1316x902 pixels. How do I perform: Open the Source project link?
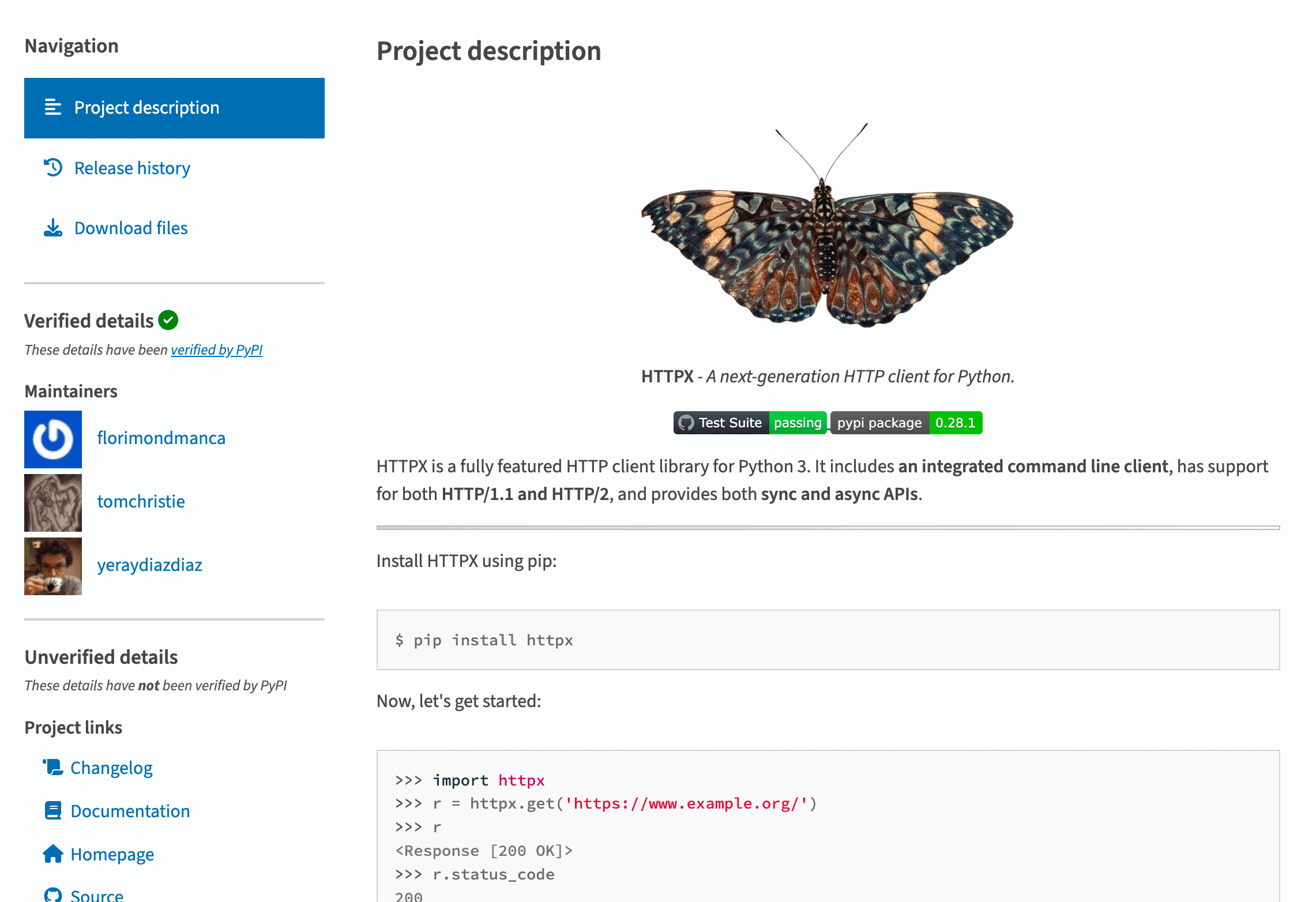point(96,896)
